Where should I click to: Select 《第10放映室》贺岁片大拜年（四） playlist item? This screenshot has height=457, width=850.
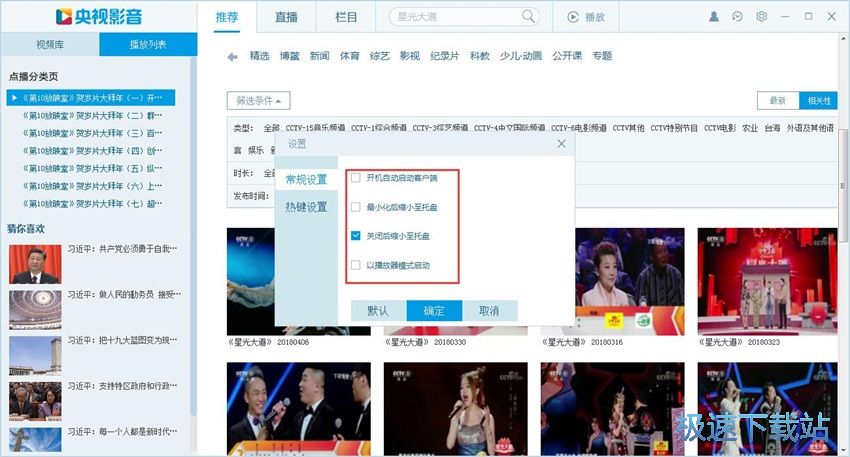(x=92, y=151)
